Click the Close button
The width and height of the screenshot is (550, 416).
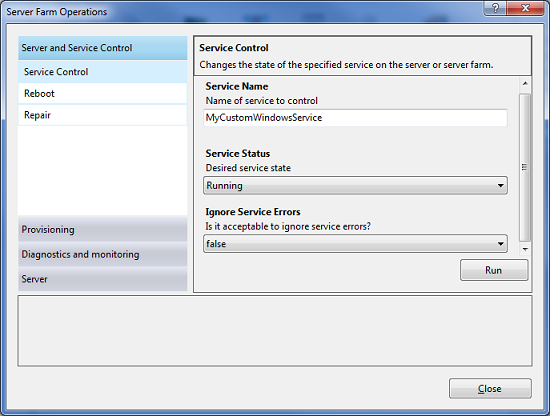(490, 388)
